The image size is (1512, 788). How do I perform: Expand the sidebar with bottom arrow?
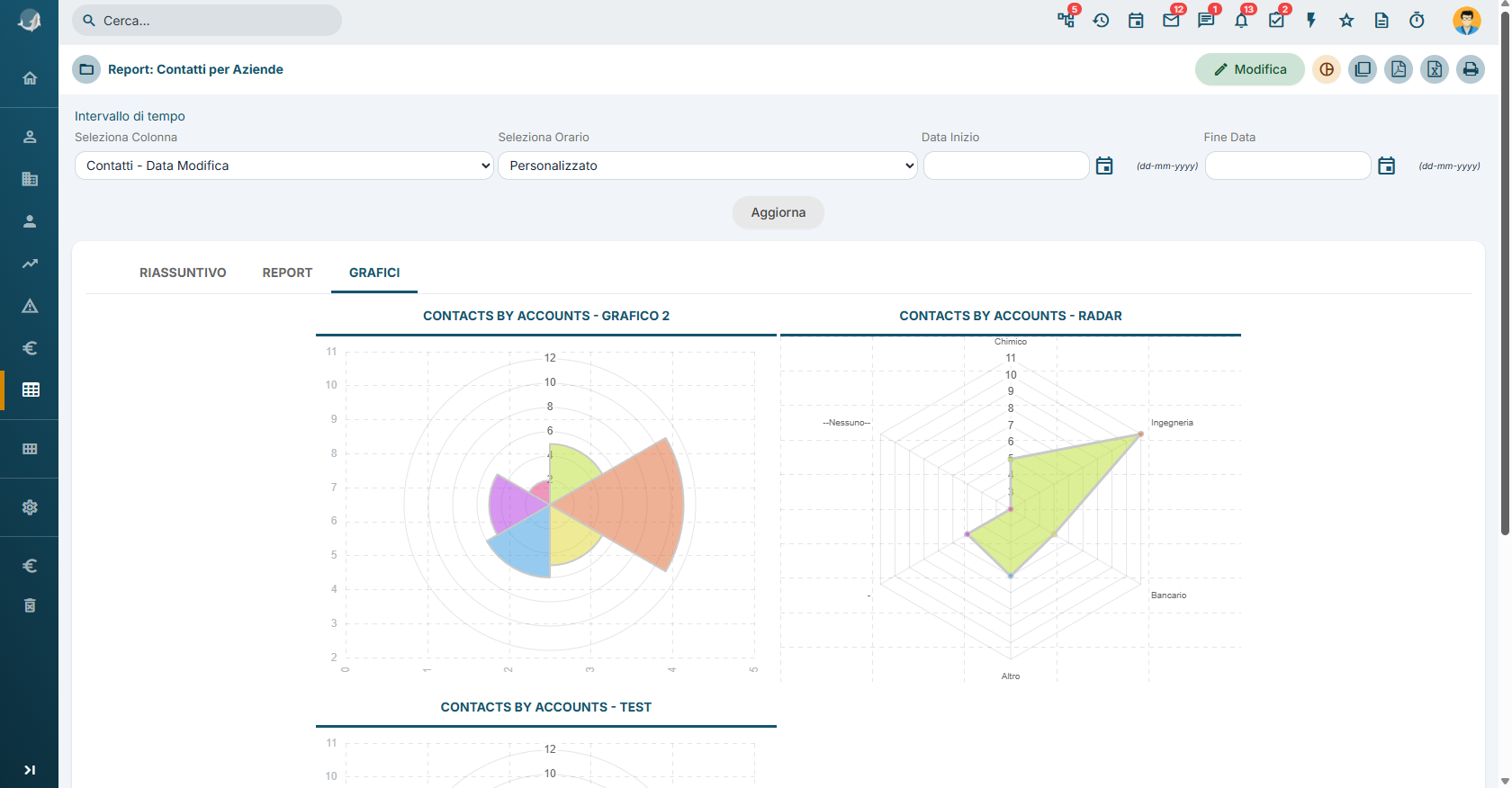(x=30, y=770)
